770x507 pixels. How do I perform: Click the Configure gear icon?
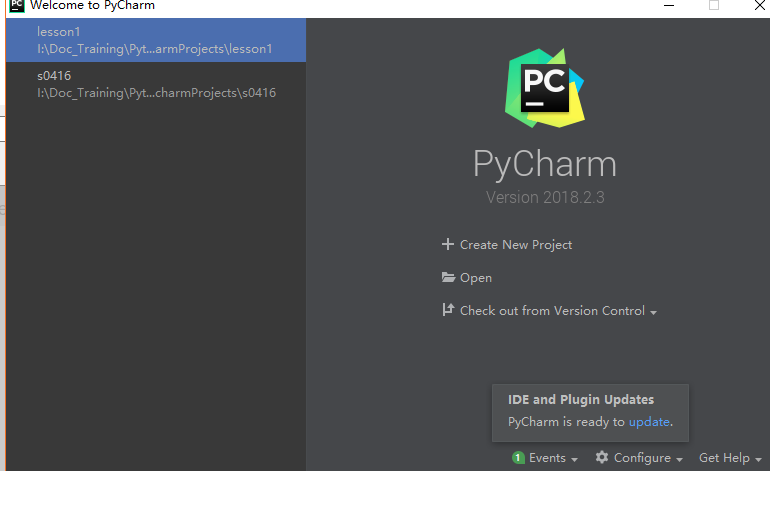(602, 457)
